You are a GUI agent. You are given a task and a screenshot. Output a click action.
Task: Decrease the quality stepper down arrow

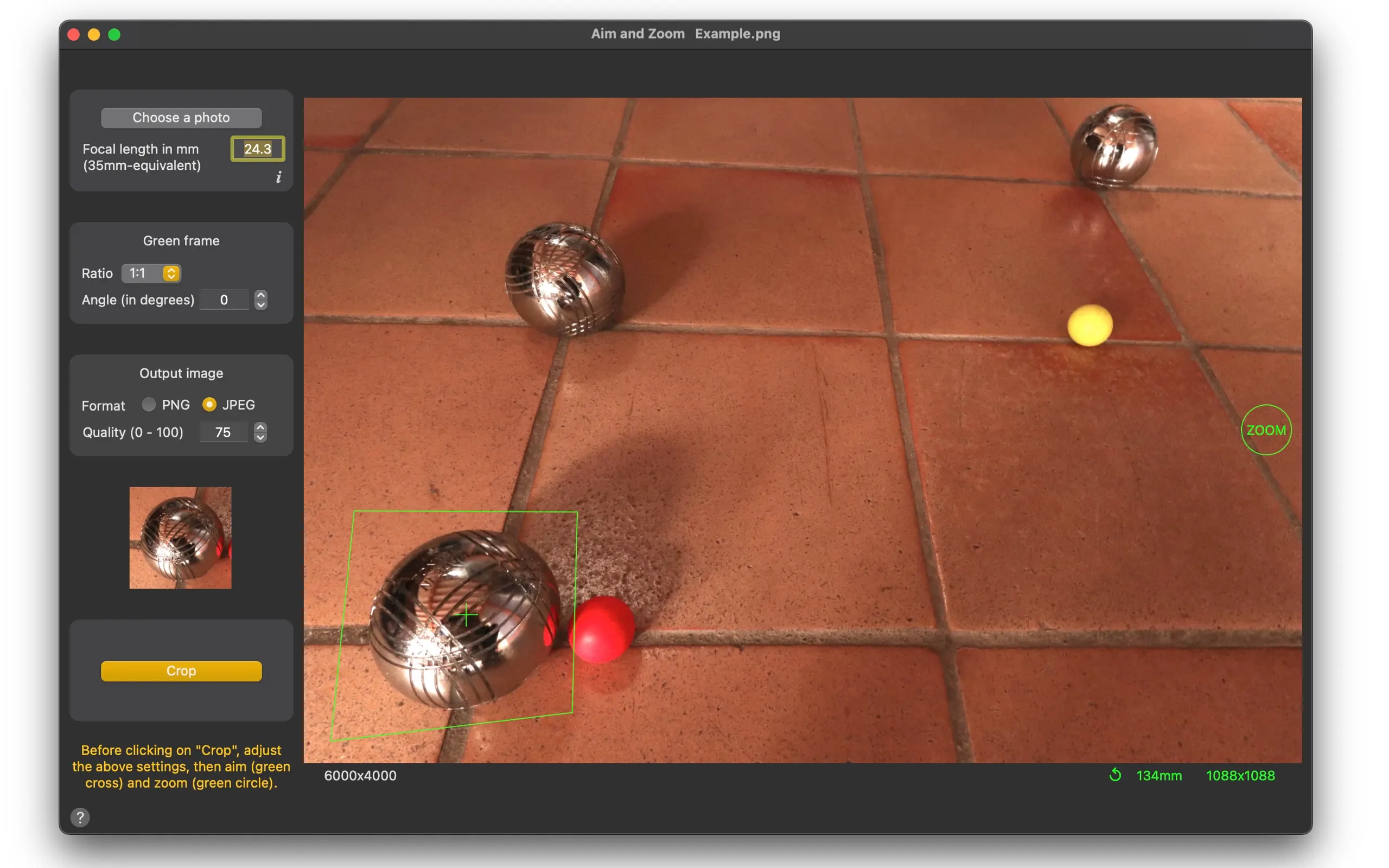260,437
